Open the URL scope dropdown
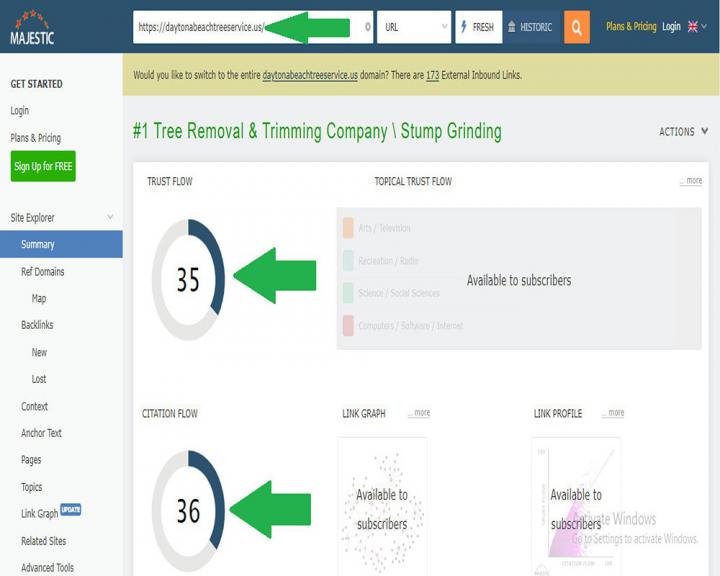Image resolution: width=720 pixels, height=576 pixels. point(414,27)
